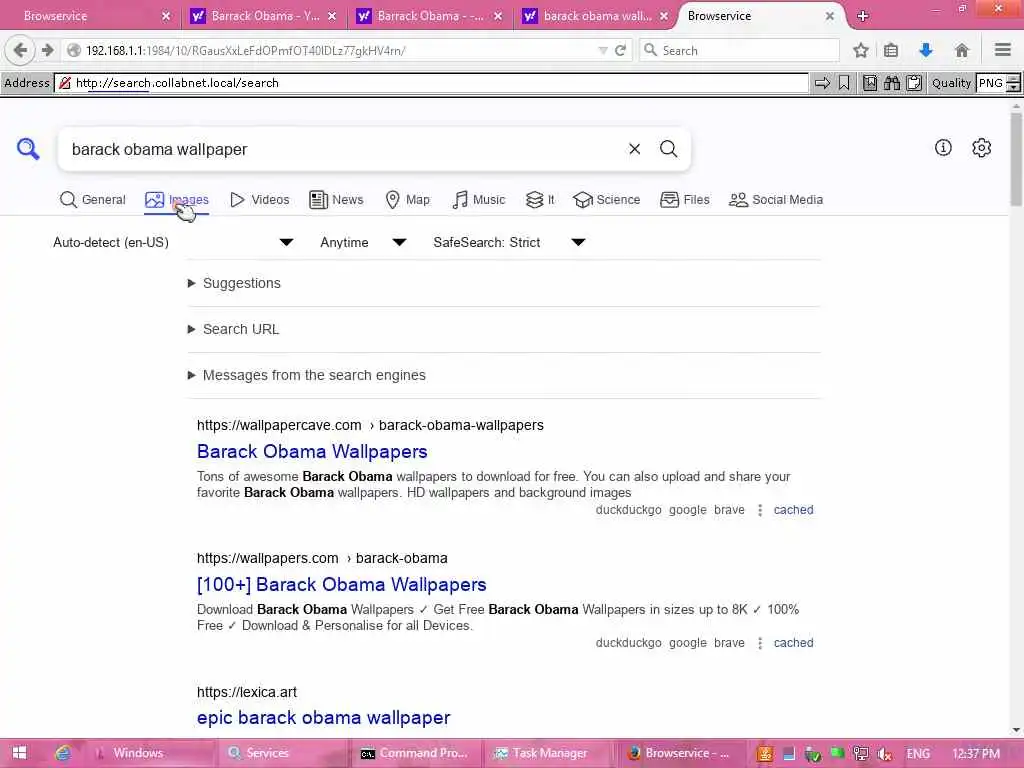Select the General search category
Screen dimensions: 1024x768
[x=92, y=200]
